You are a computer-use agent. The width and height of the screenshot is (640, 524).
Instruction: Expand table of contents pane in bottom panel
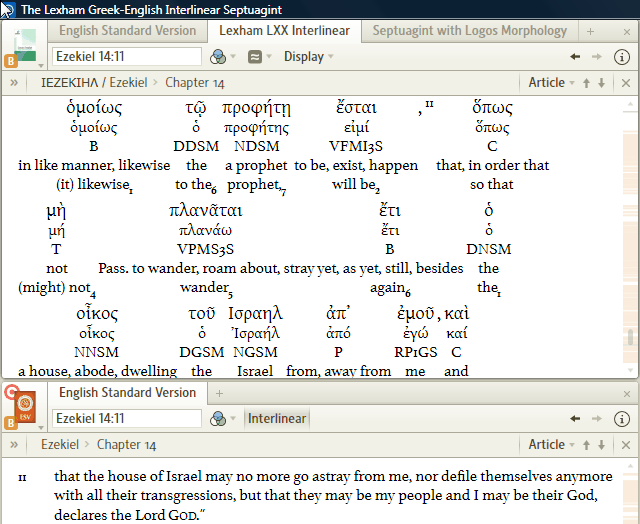(x=14, y=445)
